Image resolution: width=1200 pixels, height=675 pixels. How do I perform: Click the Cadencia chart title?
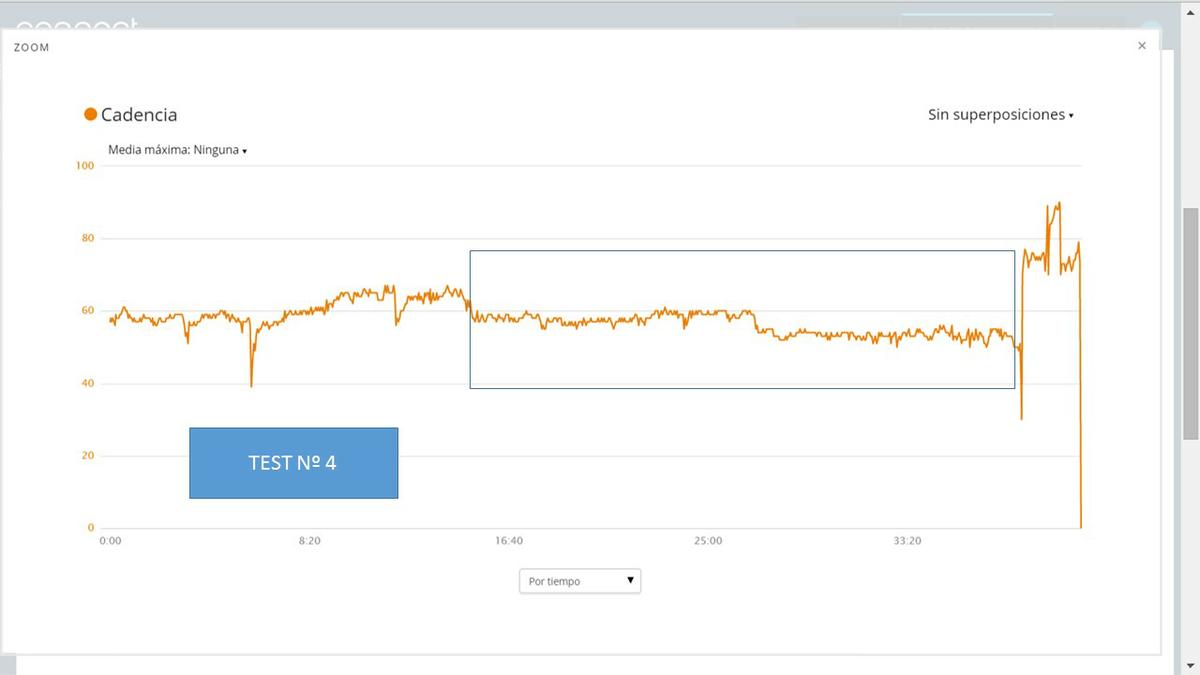click(139, 115)
